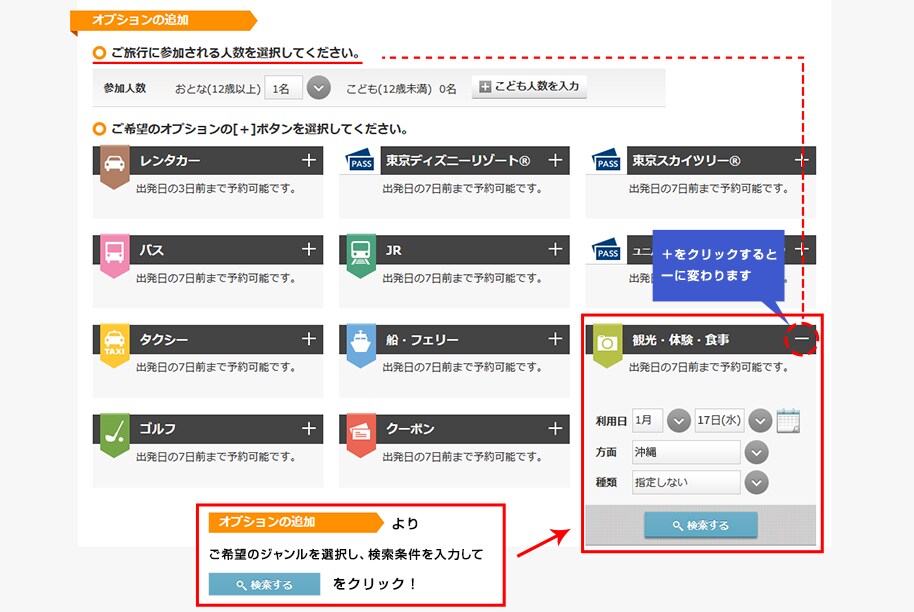
Task: Open the month dropdown for 利用日
Action: 679,421
